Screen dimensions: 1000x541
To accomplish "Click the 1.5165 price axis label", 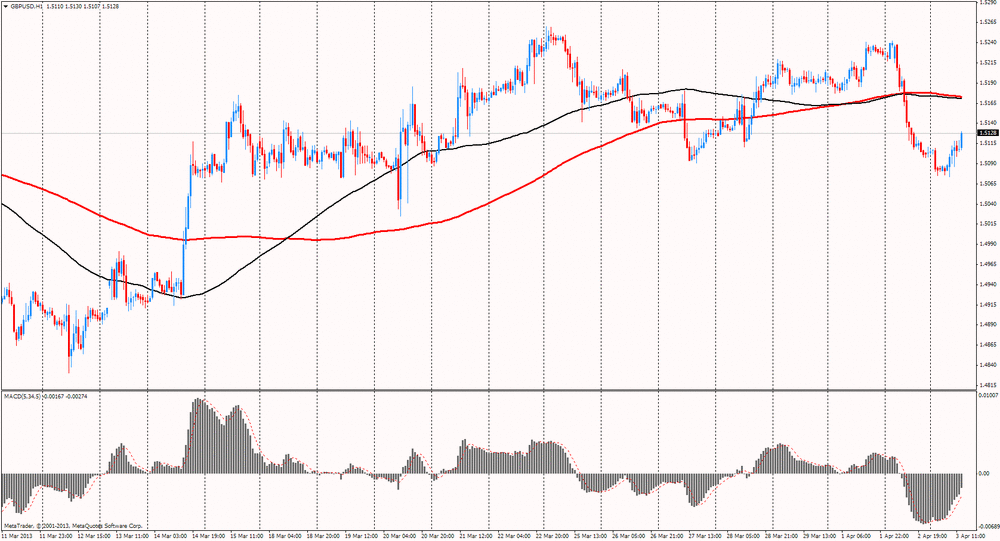I will (987, 103).
